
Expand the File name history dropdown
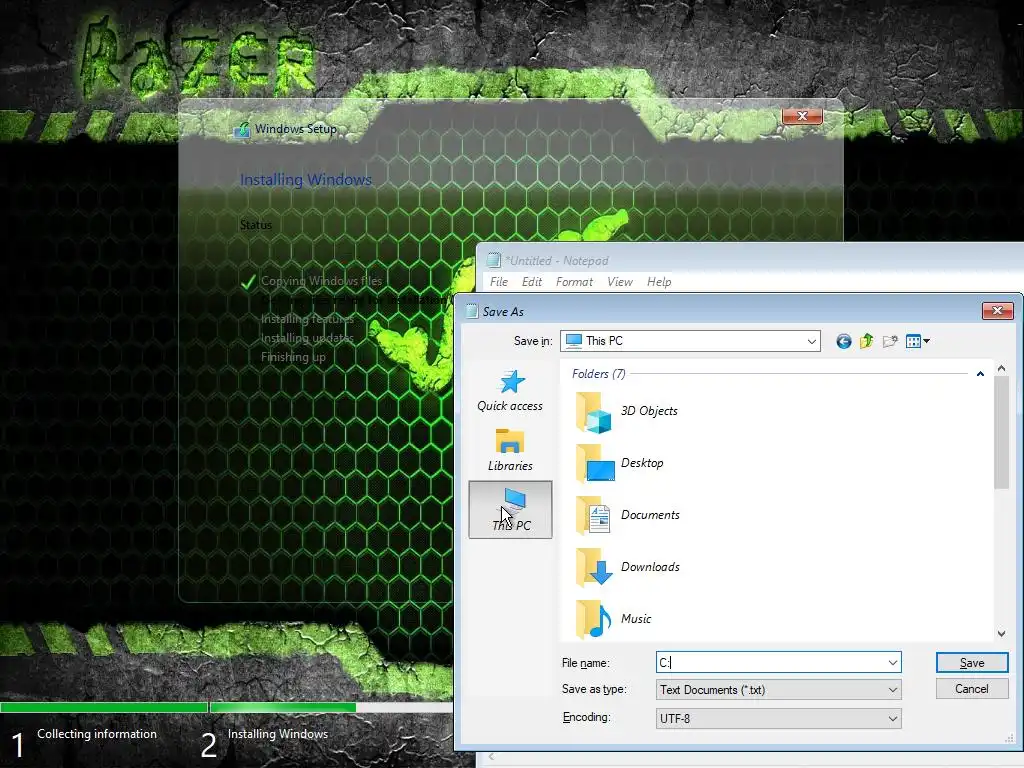[x=892, y=663]
